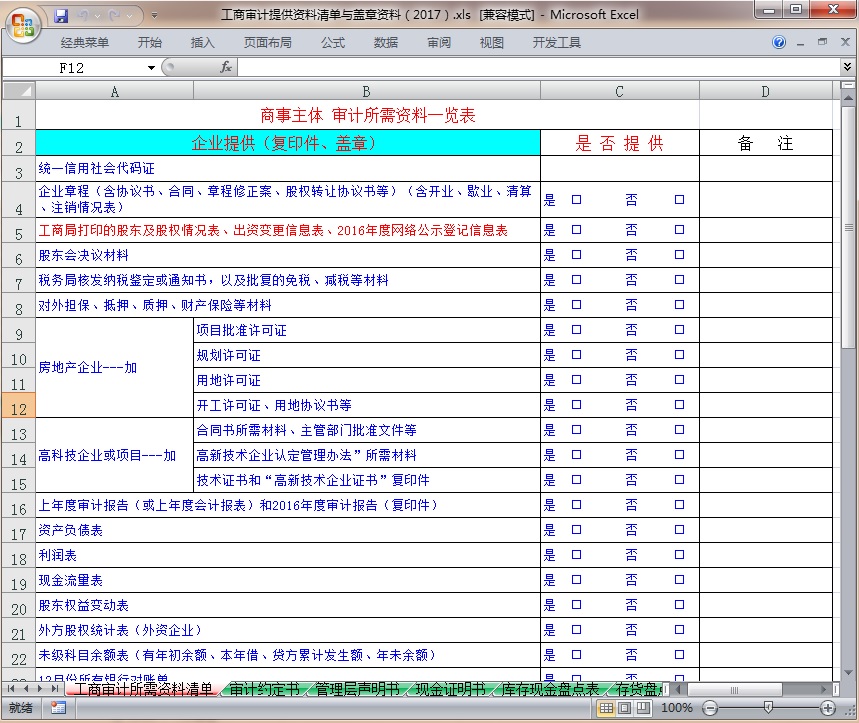Check 是 box for 外方股权统计表
Image resolution: width=859 pixels, height=723 pixels.
[576, 630]
